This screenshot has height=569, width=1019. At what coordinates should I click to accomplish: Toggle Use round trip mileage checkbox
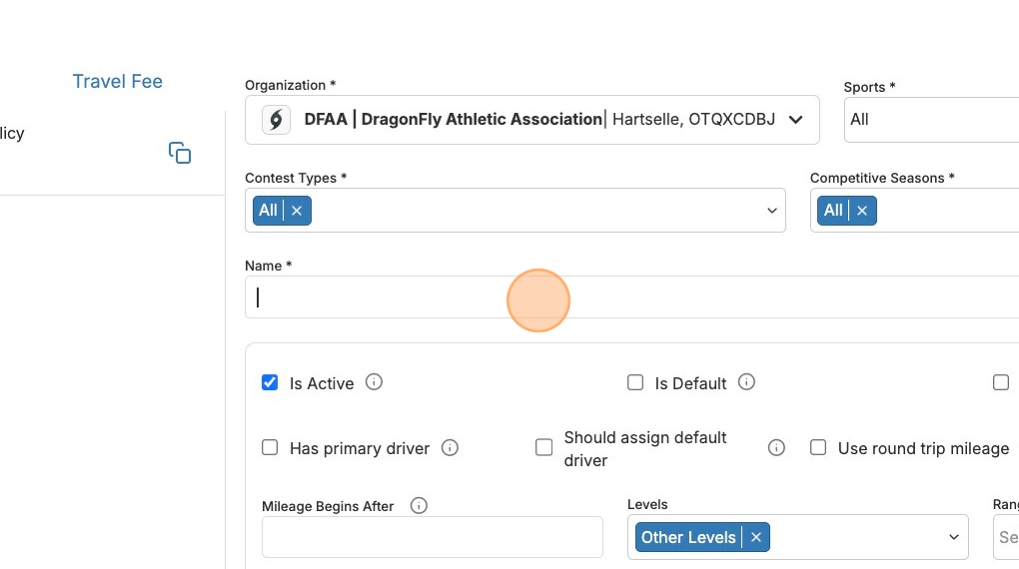pos(818,448)
